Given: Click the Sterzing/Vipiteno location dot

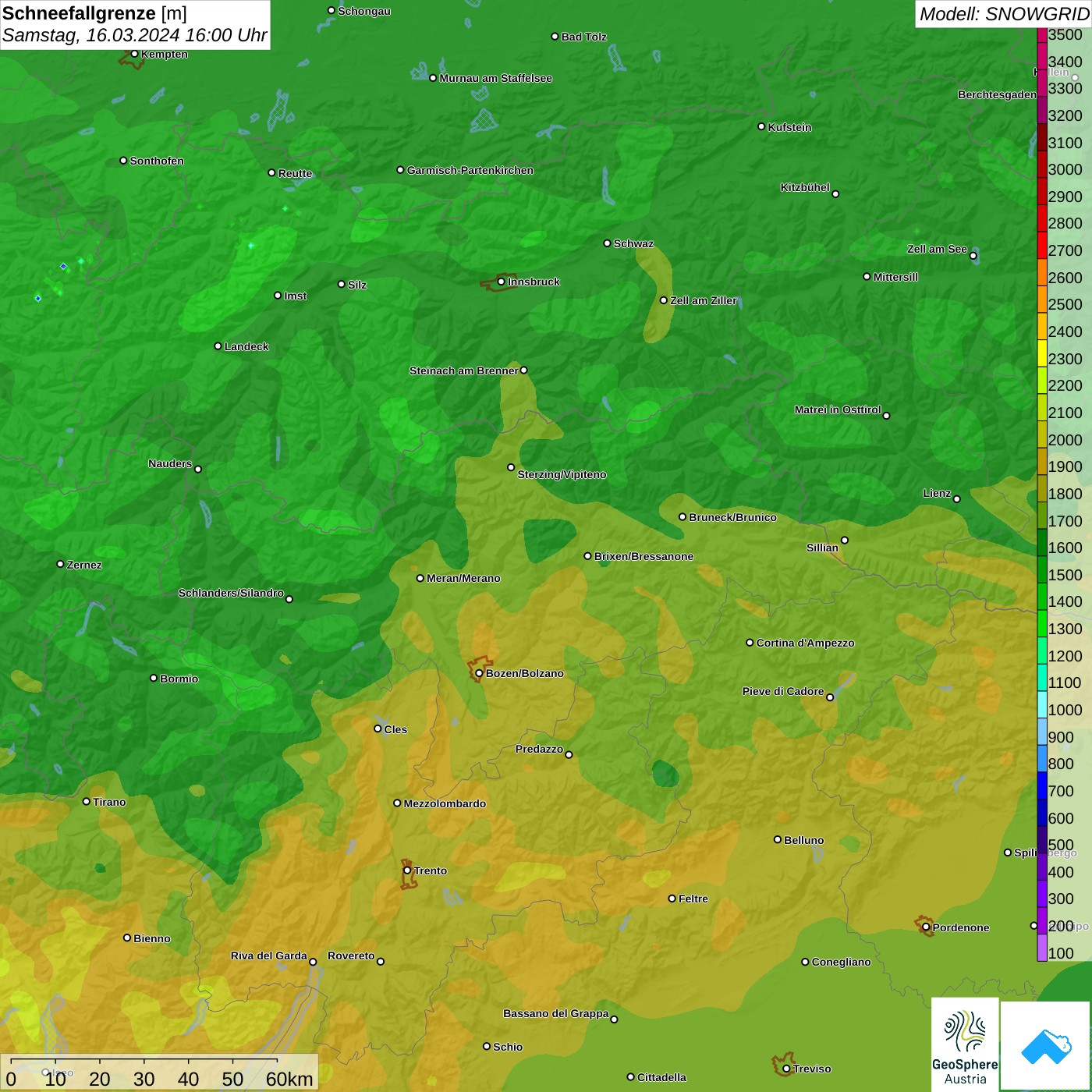Looking at the screenshot, I should click(x=511, y=467).
